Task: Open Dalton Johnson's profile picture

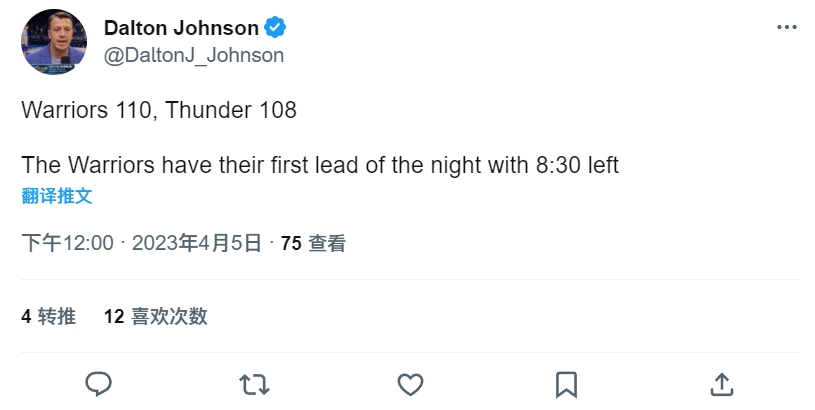Action: point(54,42)
